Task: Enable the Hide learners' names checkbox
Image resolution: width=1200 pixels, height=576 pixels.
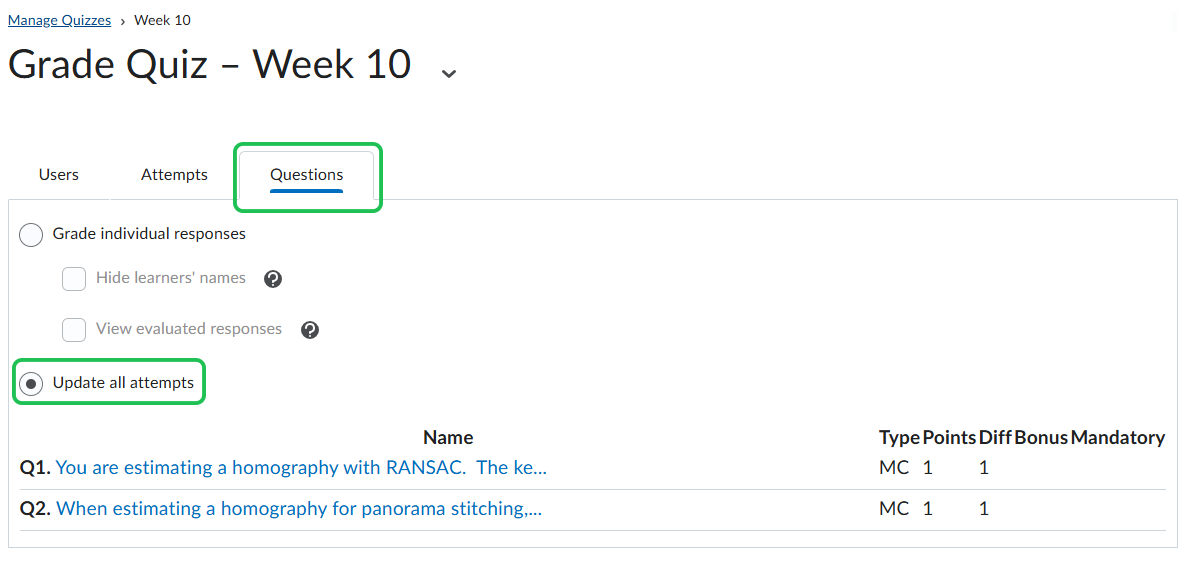Action: (74, 279)
